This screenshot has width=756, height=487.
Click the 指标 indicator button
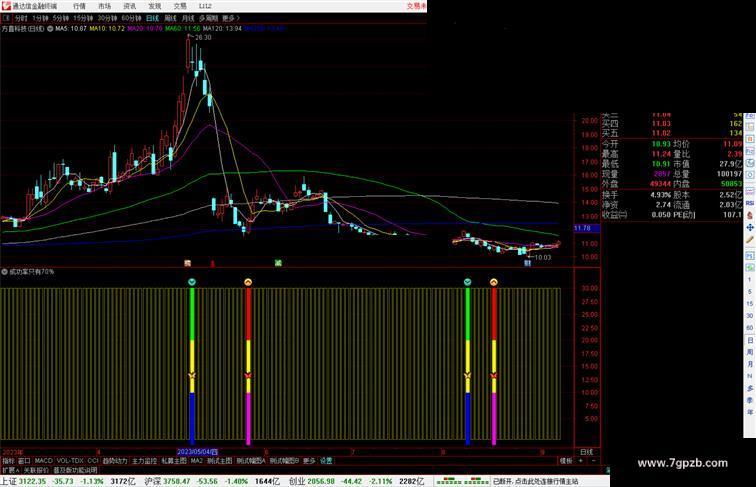(x=8, y=461)
